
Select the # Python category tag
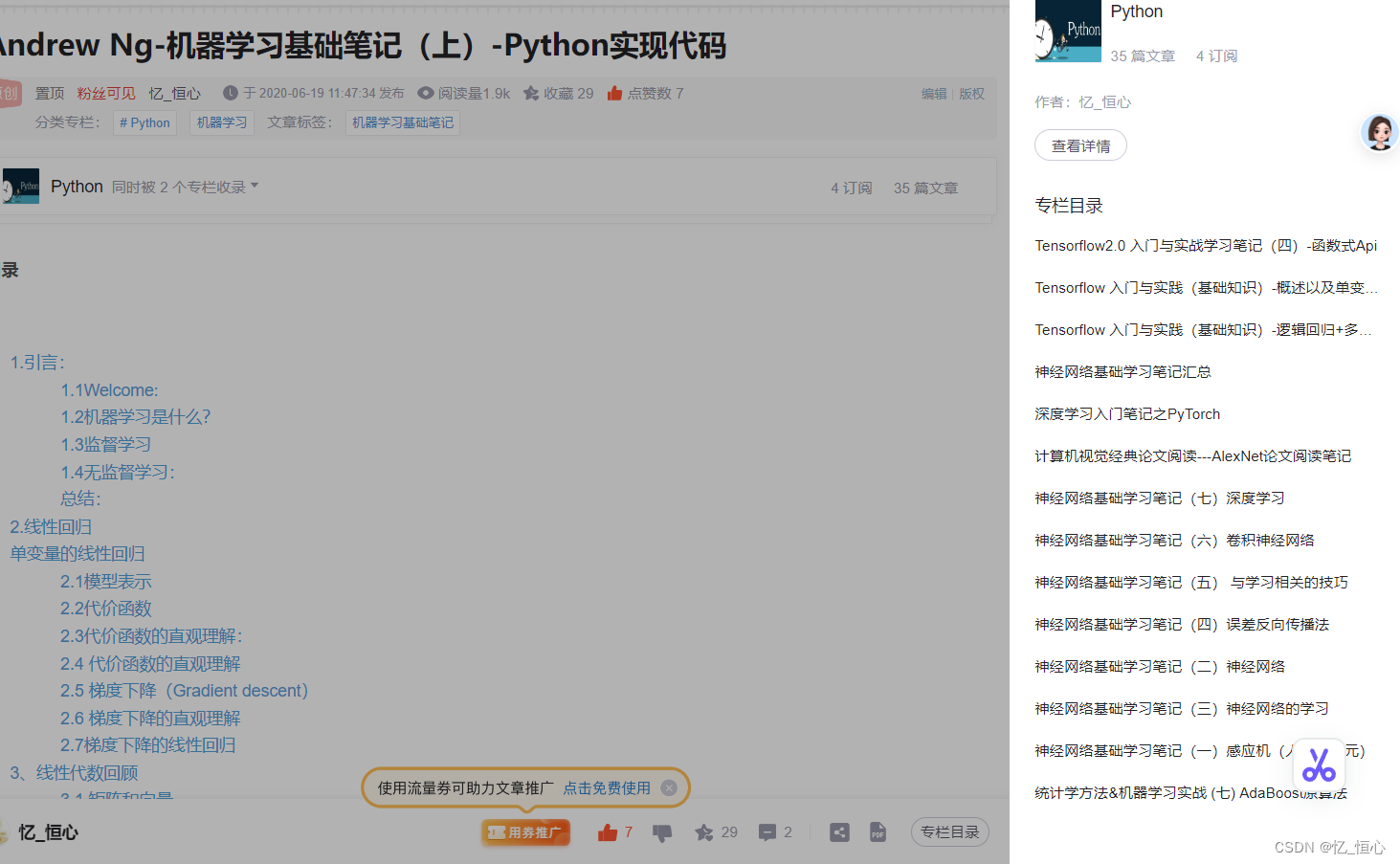click(144, 122)
